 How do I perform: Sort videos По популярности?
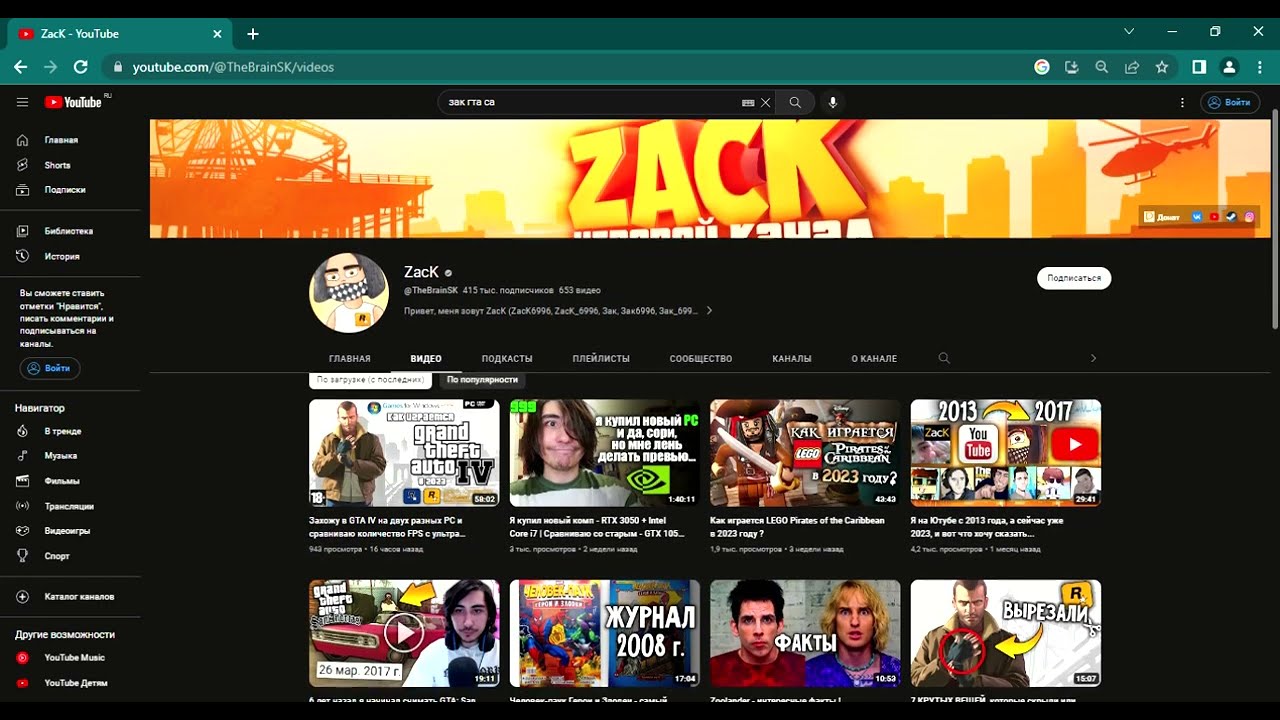[482, 380]
